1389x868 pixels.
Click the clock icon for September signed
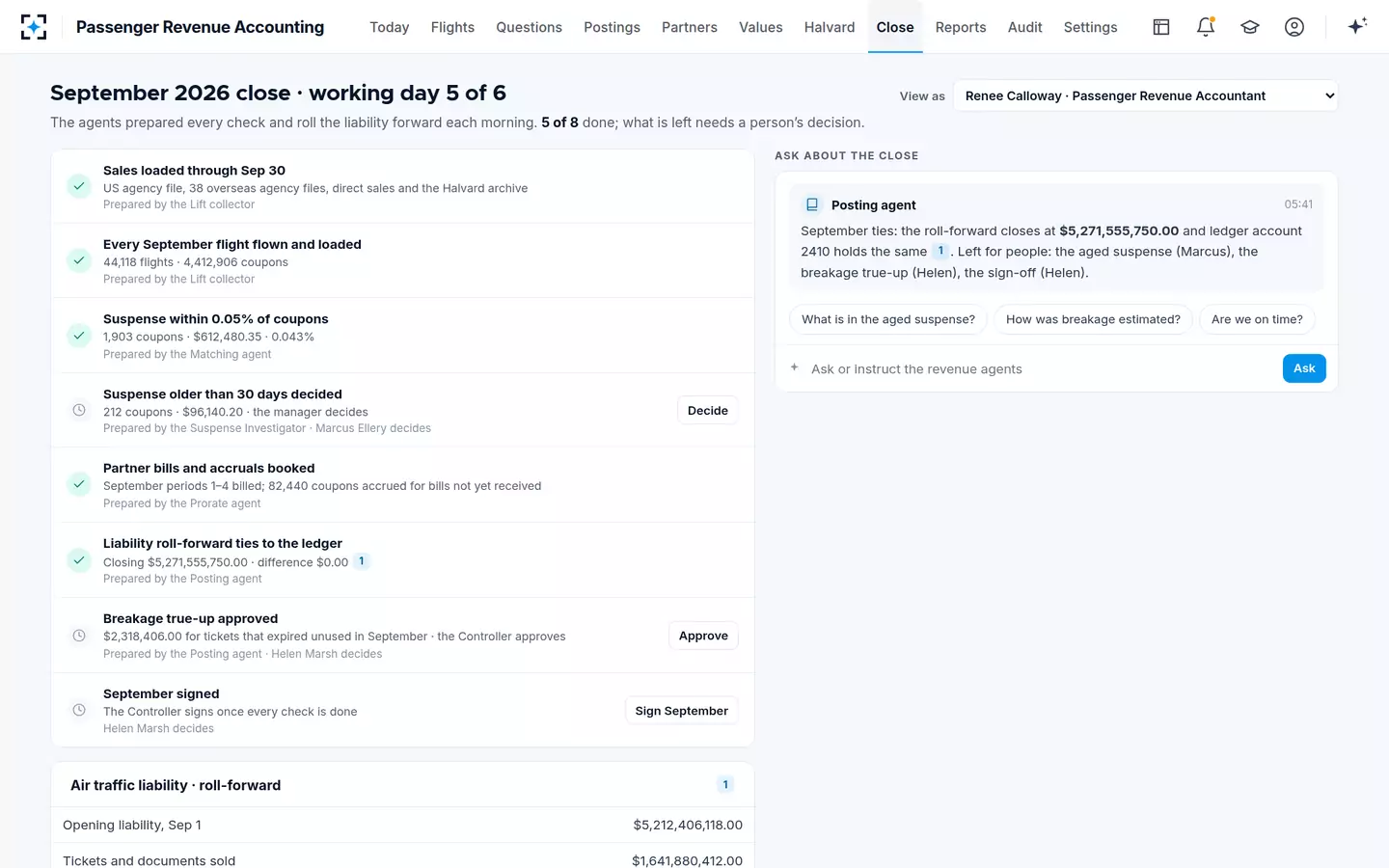(79, 710)
